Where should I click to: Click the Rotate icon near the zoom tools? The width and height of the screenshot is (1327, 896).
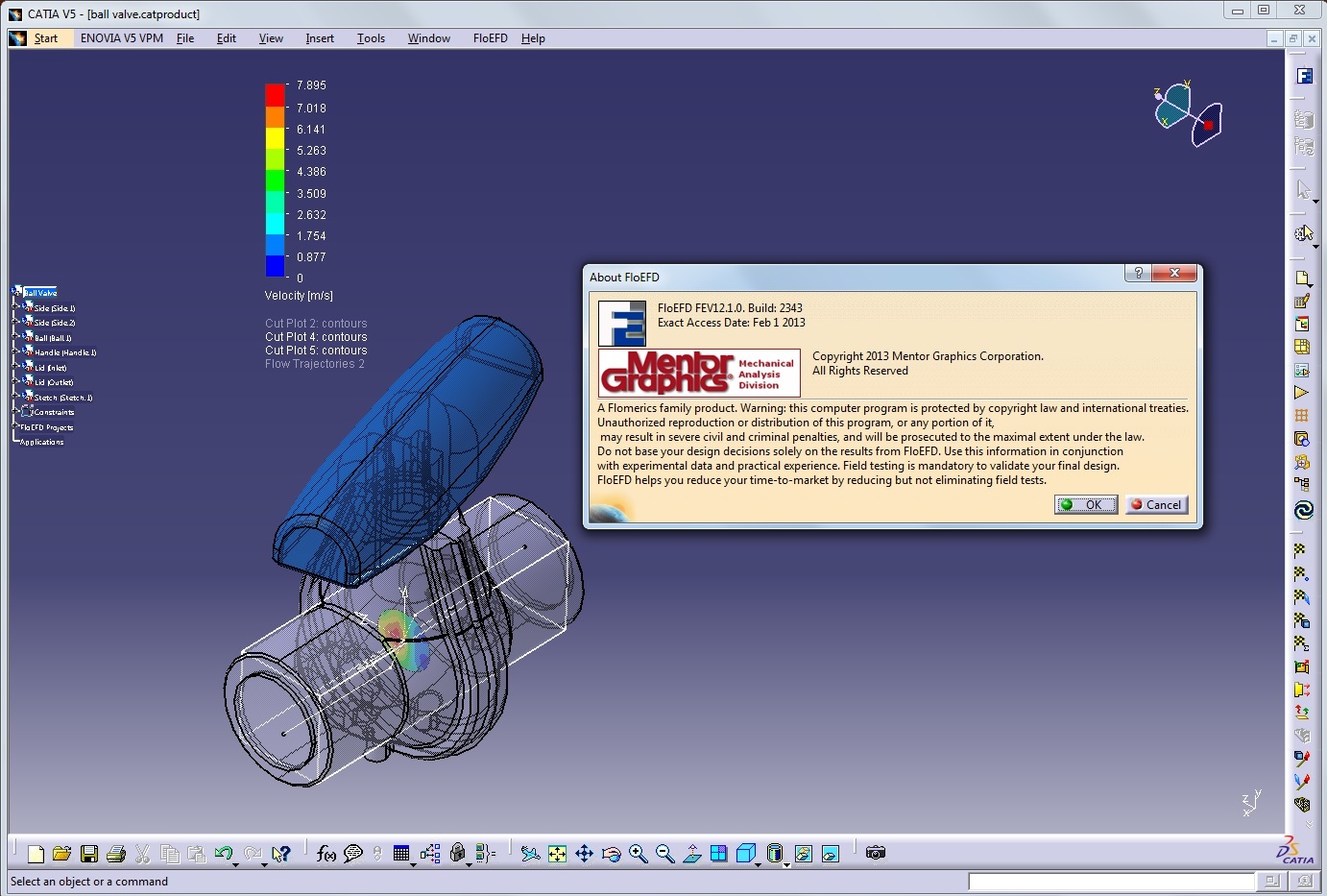(612, 853)
